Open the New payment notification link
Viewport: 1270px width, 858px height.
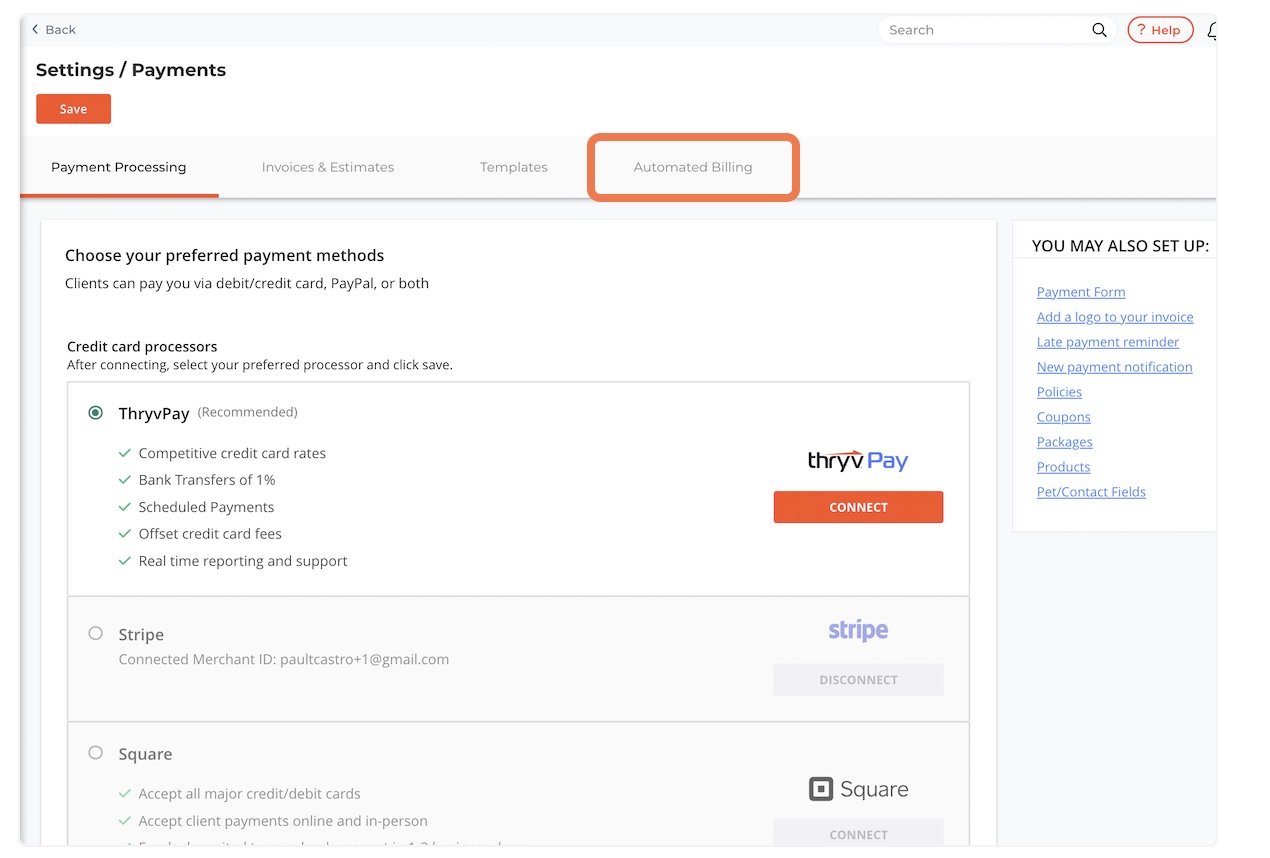coord(1115,367)
